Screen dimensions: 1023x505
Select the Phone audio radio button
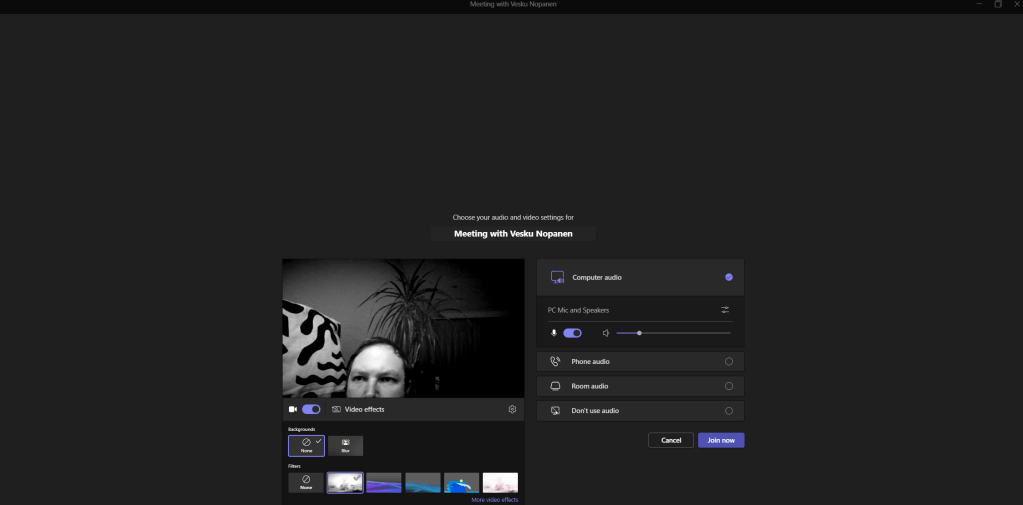pyautogui.click(x=728, y=361)
